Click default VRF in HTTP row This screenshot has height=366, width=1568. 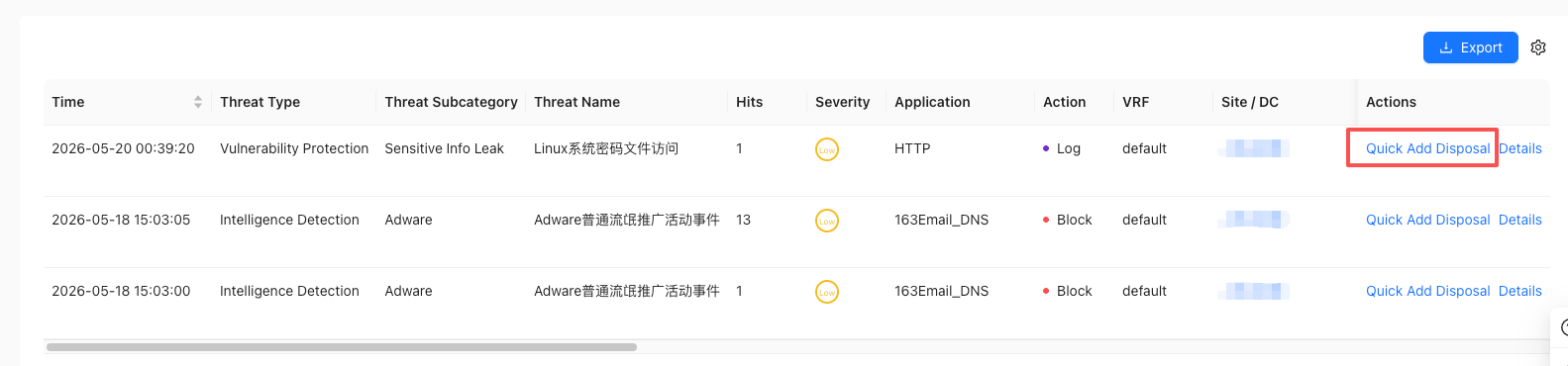tap(1144, 148)
